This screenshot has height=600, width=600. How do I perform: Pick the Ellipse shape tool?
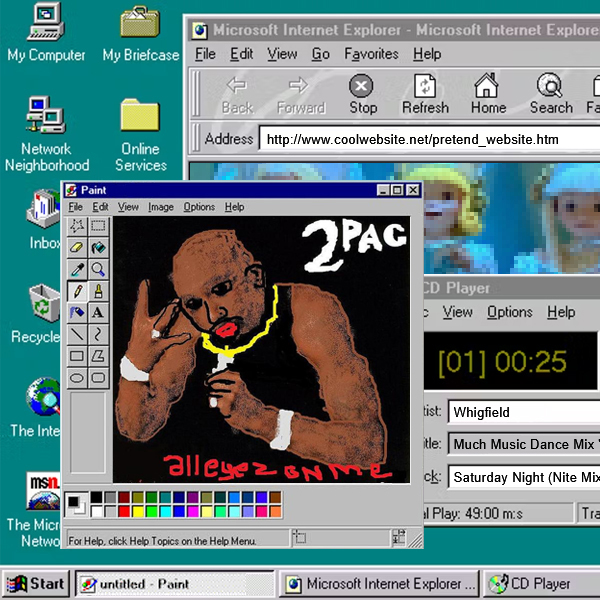pyautogui.click(x=77, y=378)
